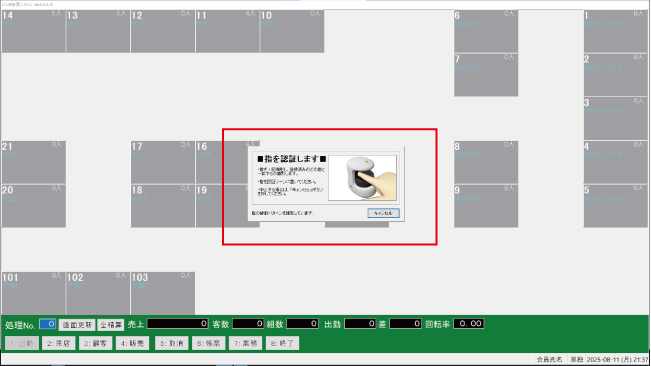Click the 画面更新 refresh button
This screenshot has width=651, height=366.
coord(77,325)
